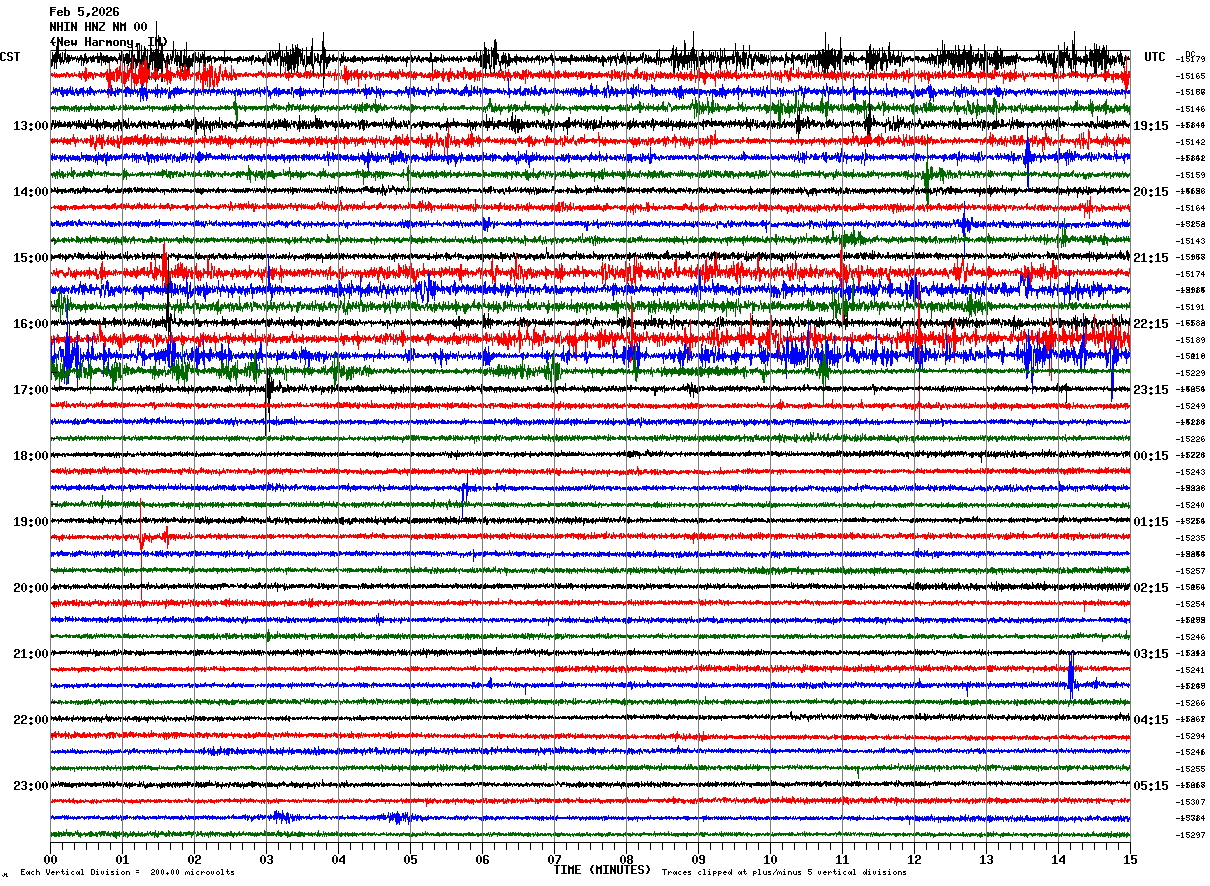
Task: Click minute tick label 15 on x-axis
Action: coord(1130,859)
